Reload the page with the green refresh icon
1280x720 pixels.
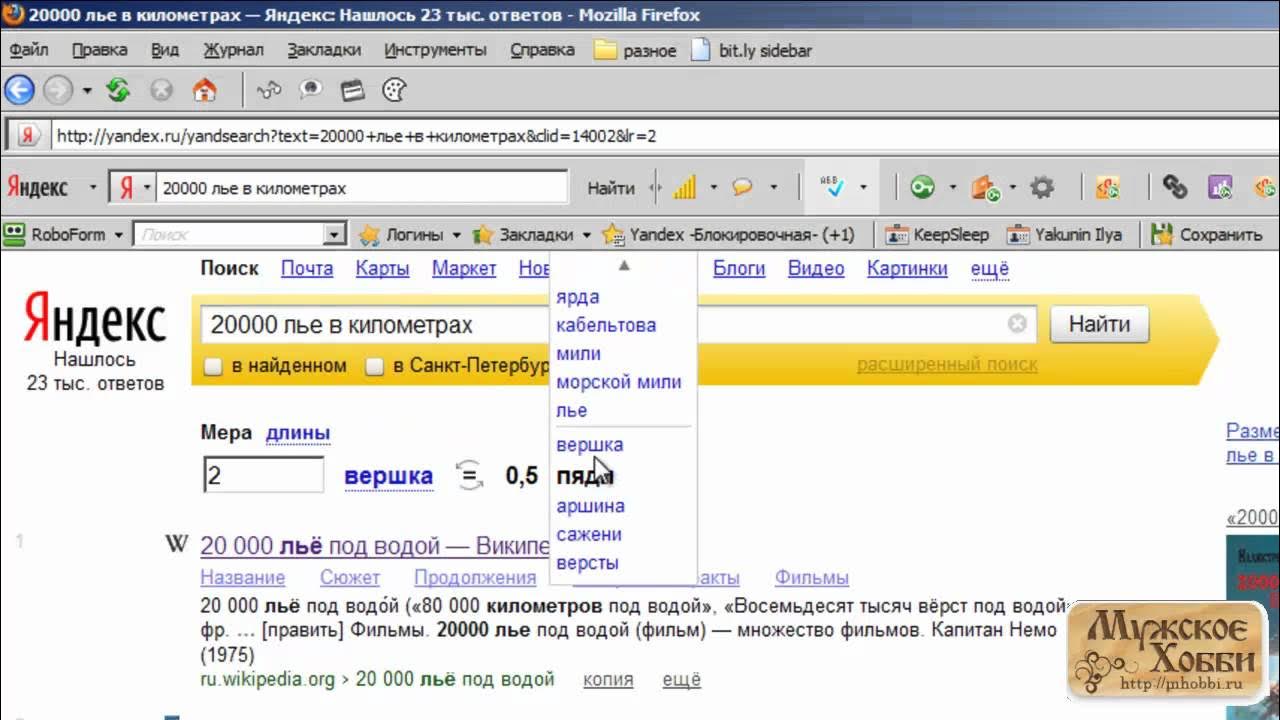118,90
